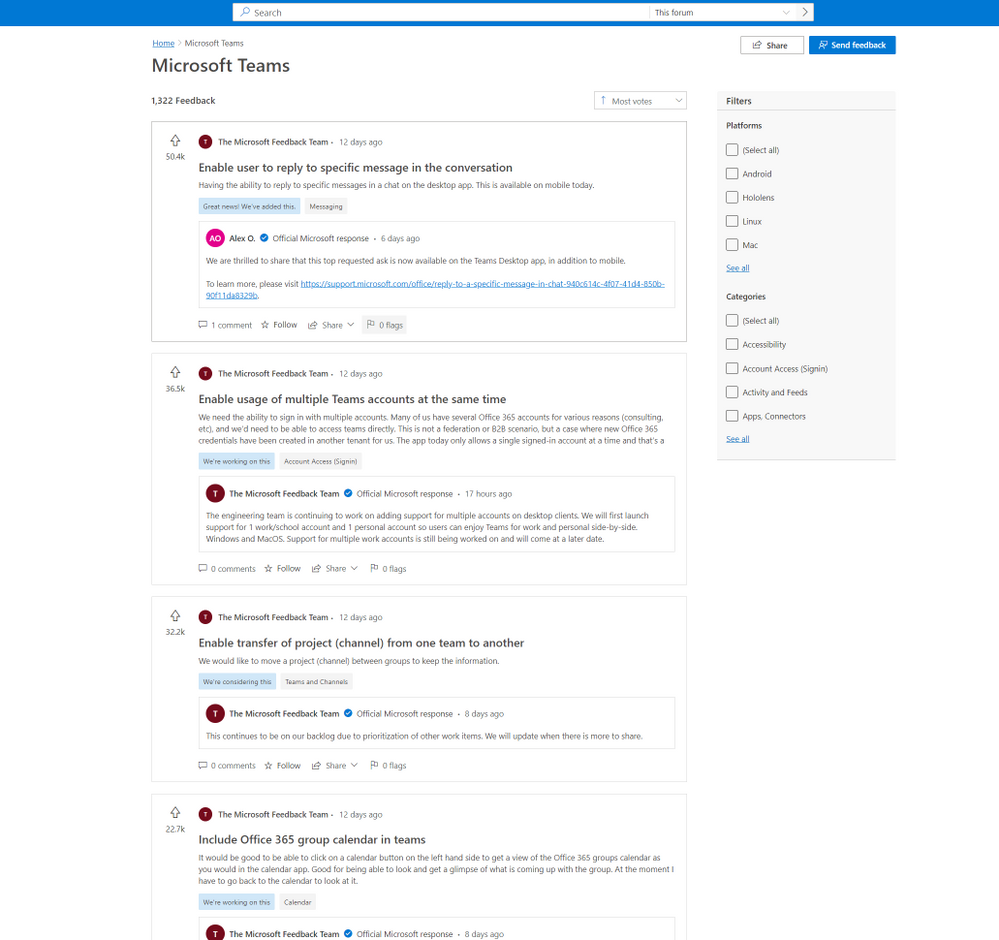Upvote the multiple Teams accounts post
This screenshot has height=940, width=999.
[175, 372]
